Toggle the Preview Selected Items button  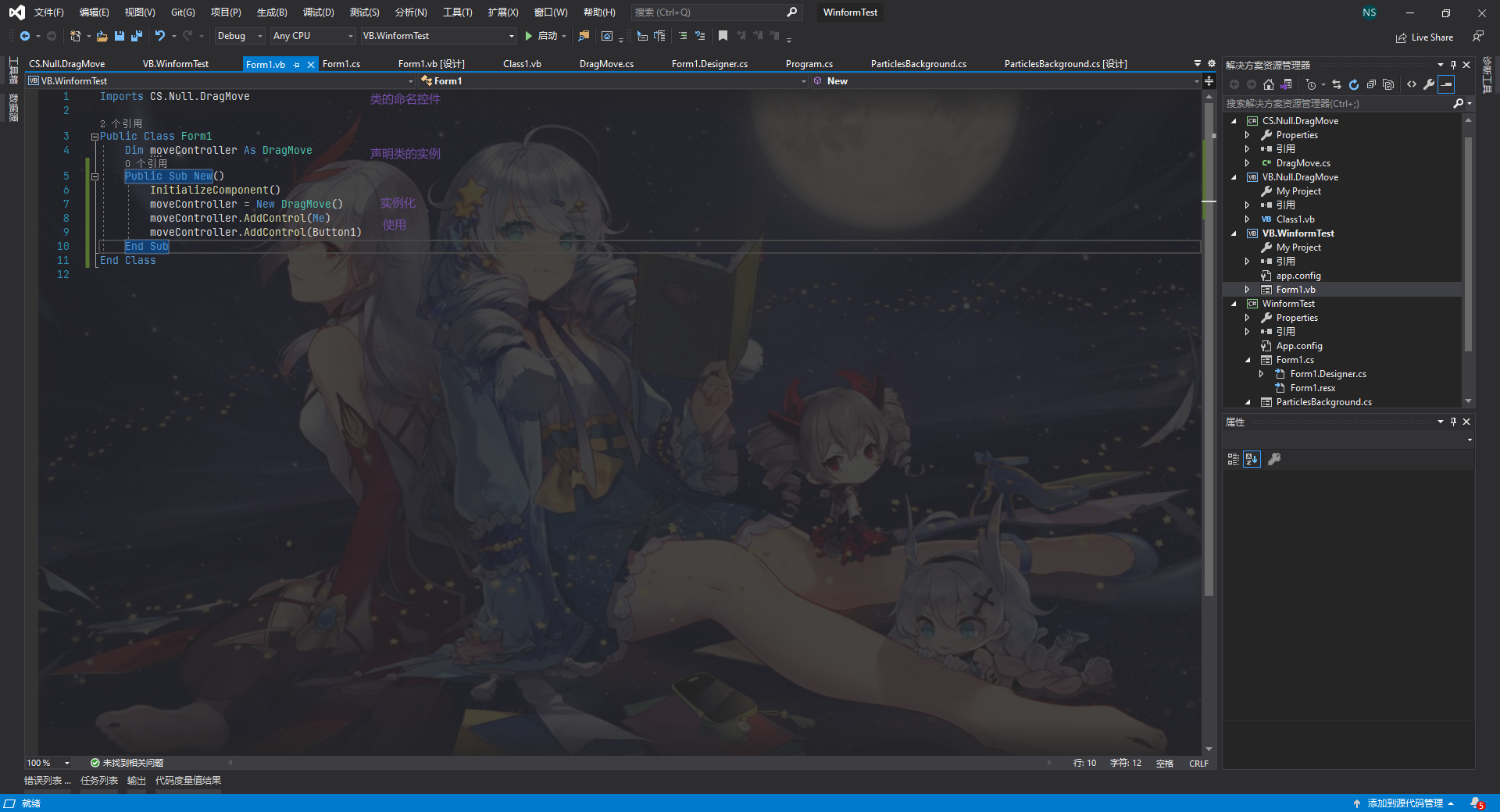click(x=1446, y=84)
